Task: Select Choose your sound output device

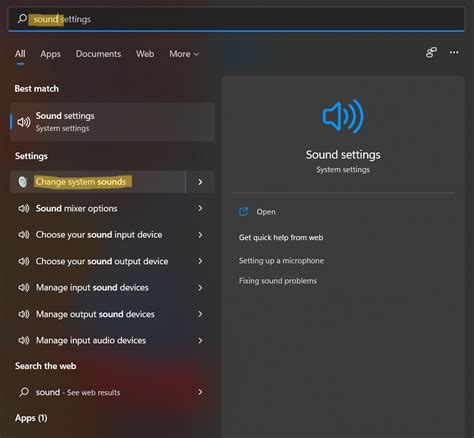Action: coord(102,261)
